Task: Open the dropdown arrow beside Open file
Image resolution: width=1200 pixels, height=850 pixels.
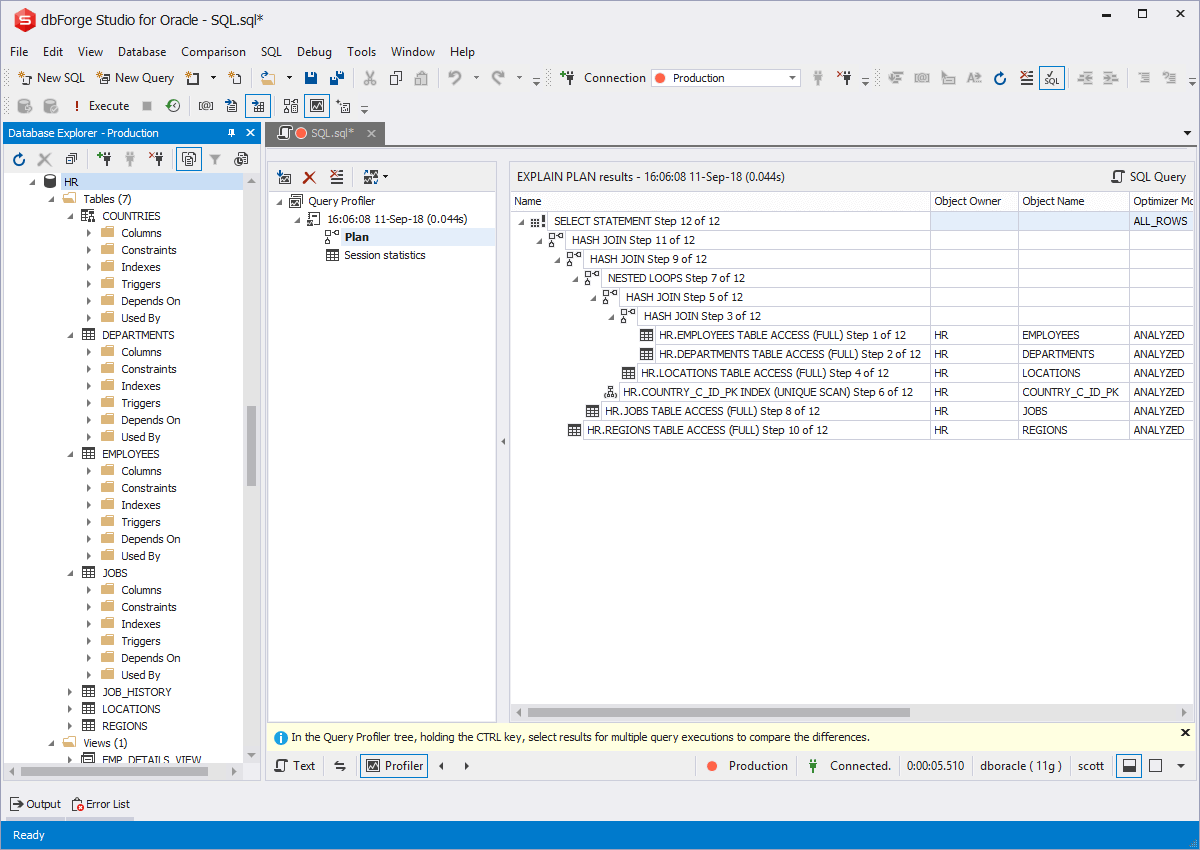Action: coord(290,78)
